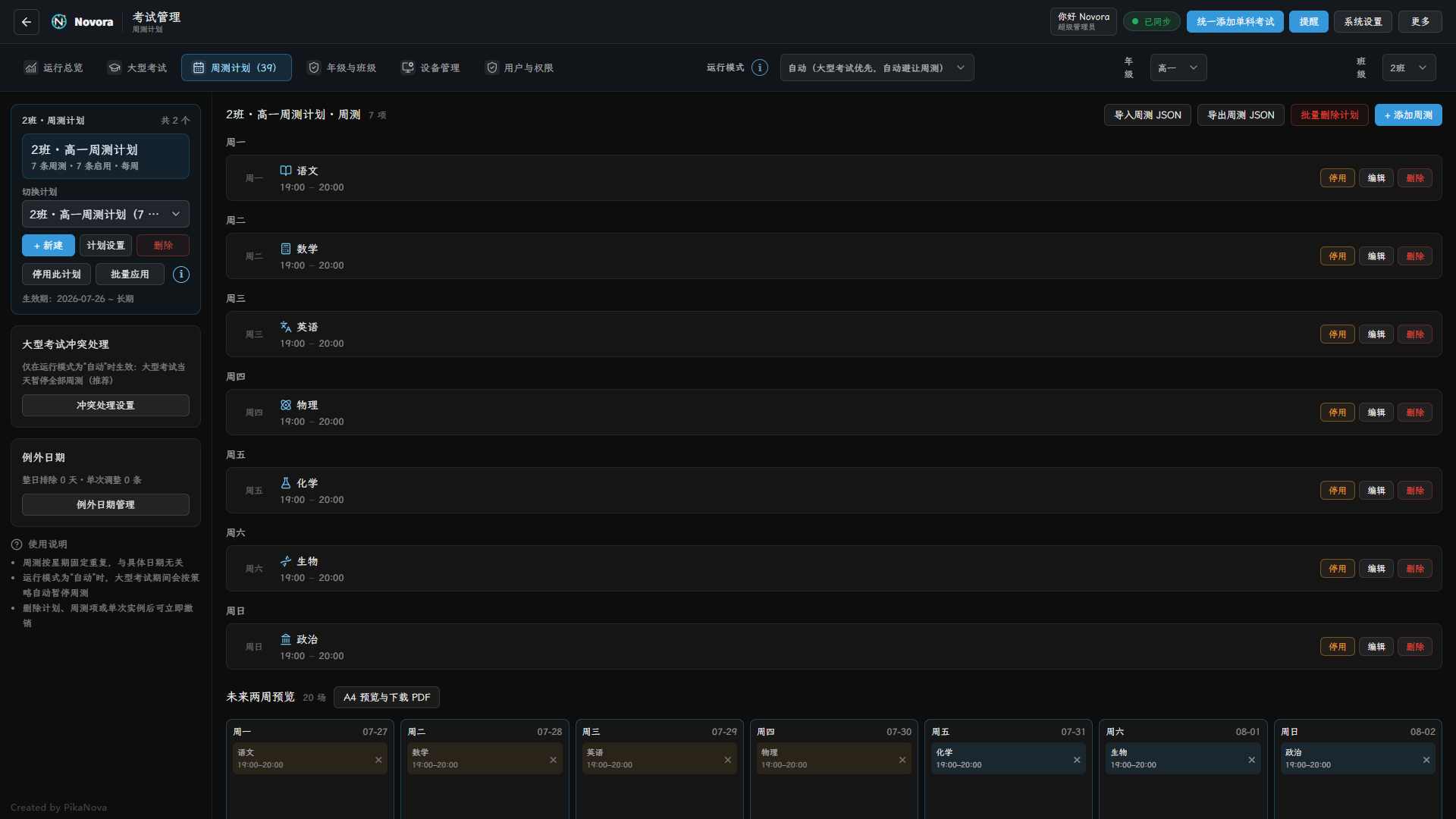Viewport: 1456px width, 819px height.
Task: Edit the Sunday 政治 weekly test
Action: pyautogui.click(x=1376, y=647)
